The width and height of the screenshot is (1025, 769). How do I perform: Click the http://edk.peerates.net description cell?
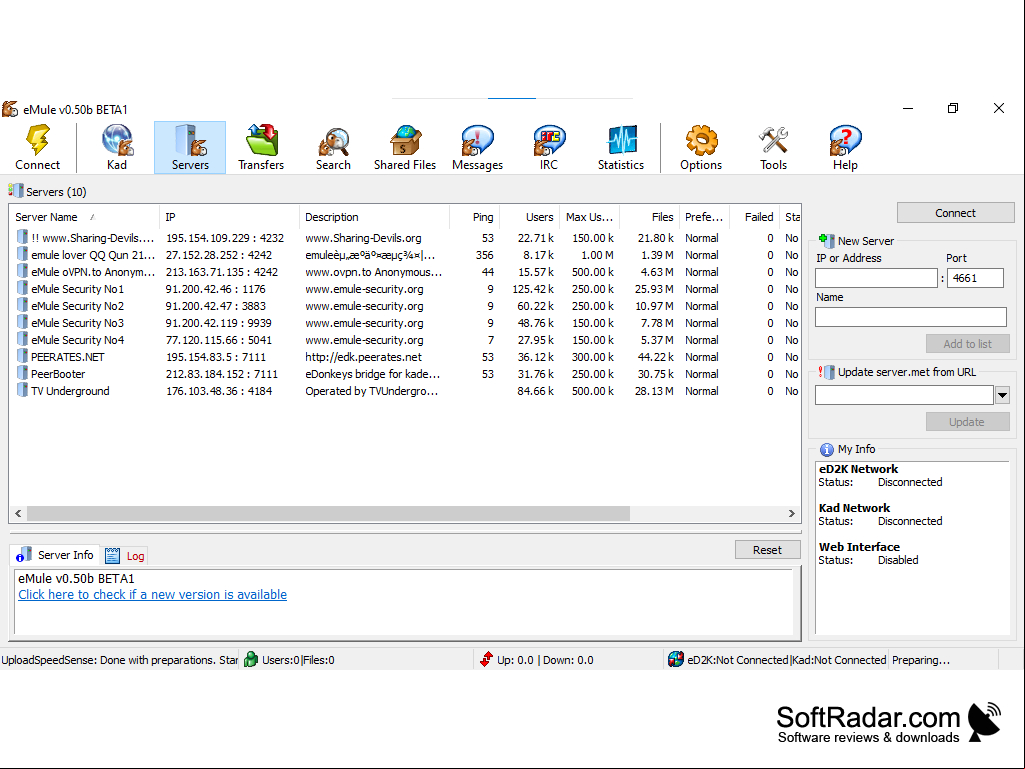363,357
